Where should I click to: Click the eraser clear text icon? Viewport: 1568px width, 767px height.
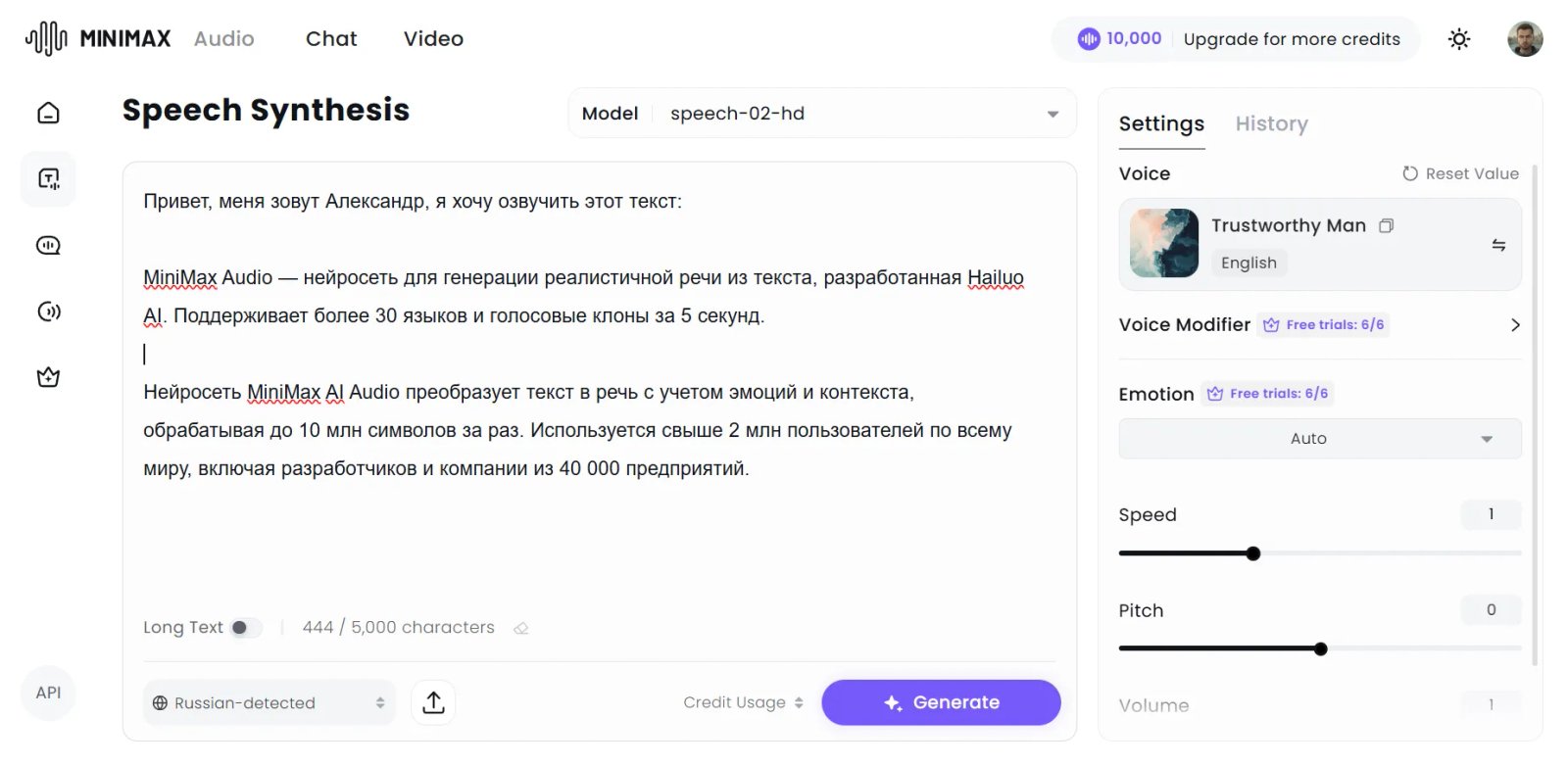tap(520, 628)
